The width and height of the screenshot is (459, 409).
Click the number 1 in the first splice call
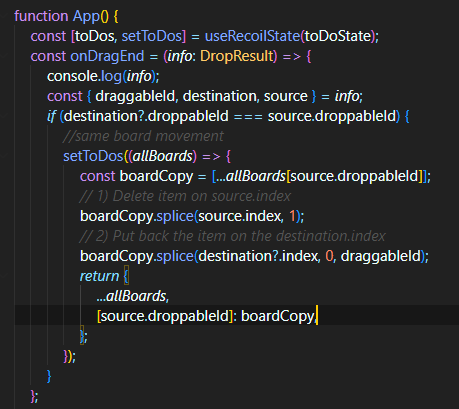click(292, 216)
